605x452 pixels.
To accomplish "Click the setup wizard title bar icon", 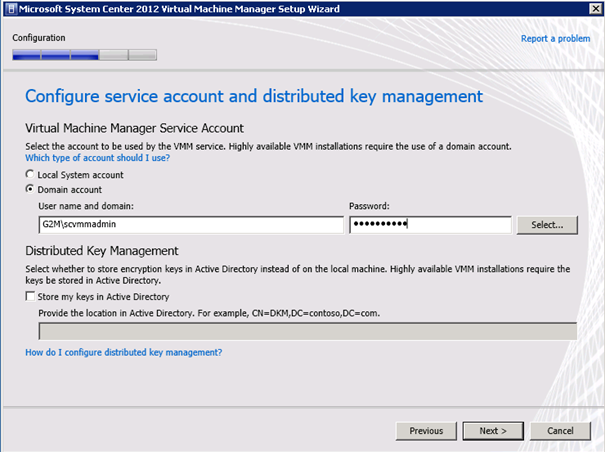I will pos(11,8).
